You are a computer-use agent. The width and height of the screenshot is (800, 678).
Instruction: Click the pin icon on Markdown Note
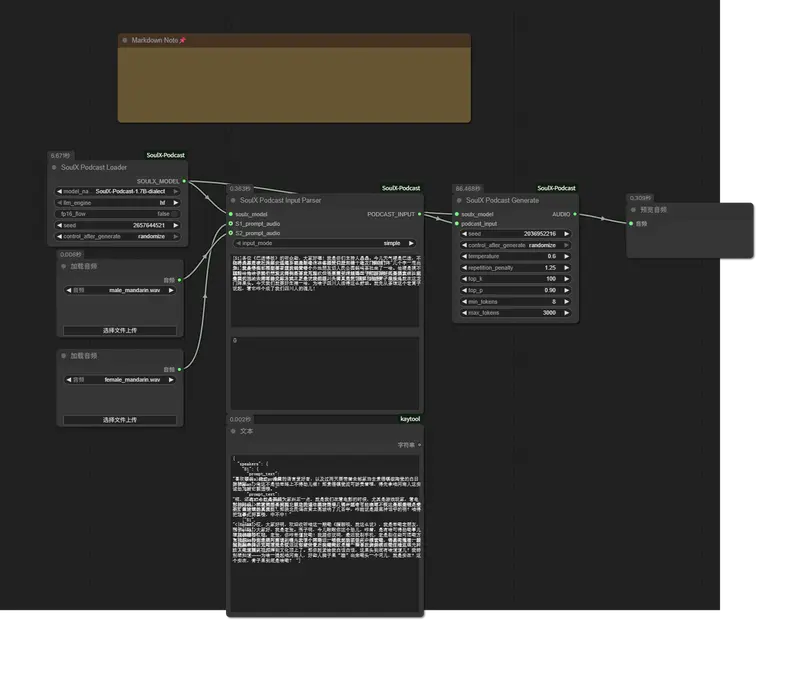pyautogui.click(x=182, y=41)
